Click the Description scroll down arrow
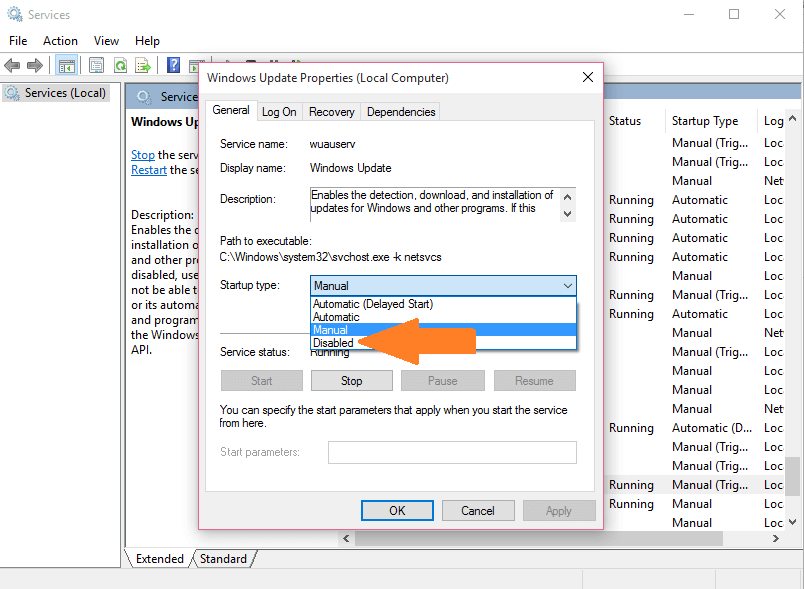 click(x=567, y=214)
